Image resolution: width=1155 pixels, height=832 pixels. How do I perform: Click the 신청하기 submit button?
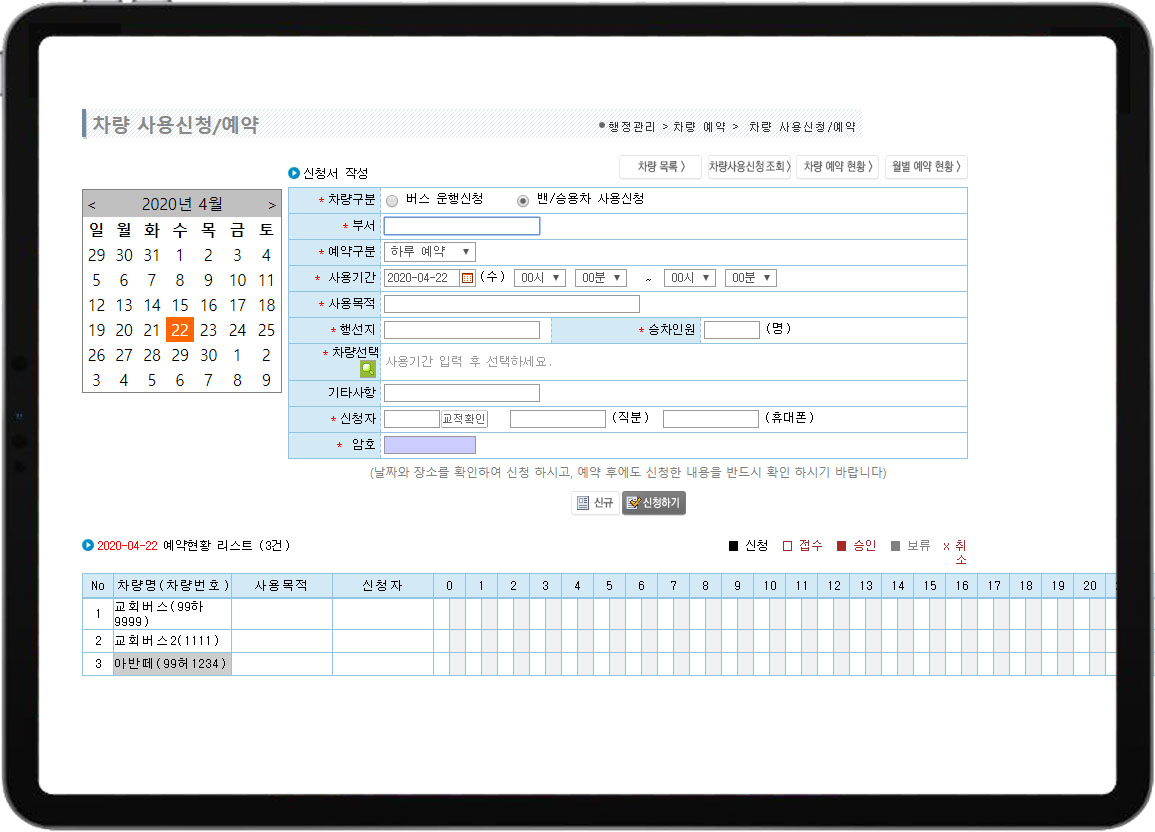click(x=654, y=503)
